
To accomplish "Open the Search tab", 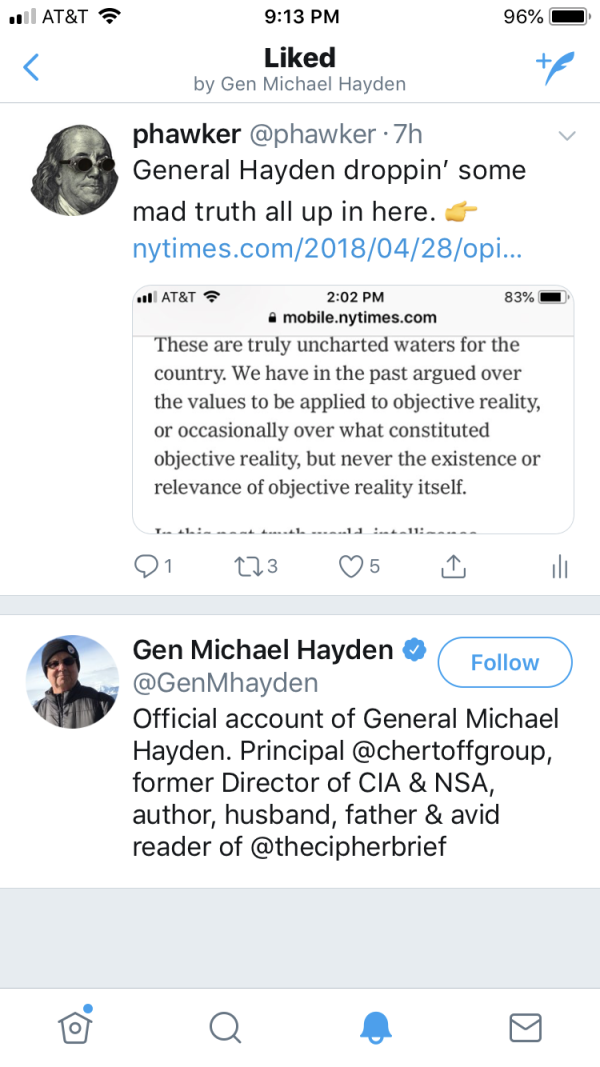I will pyautogui.click(x=225, y=1027).
